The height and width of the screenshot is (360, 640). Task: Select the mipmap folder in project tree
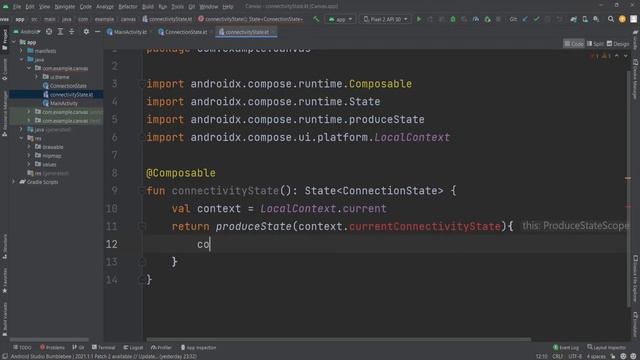point(48,156)
